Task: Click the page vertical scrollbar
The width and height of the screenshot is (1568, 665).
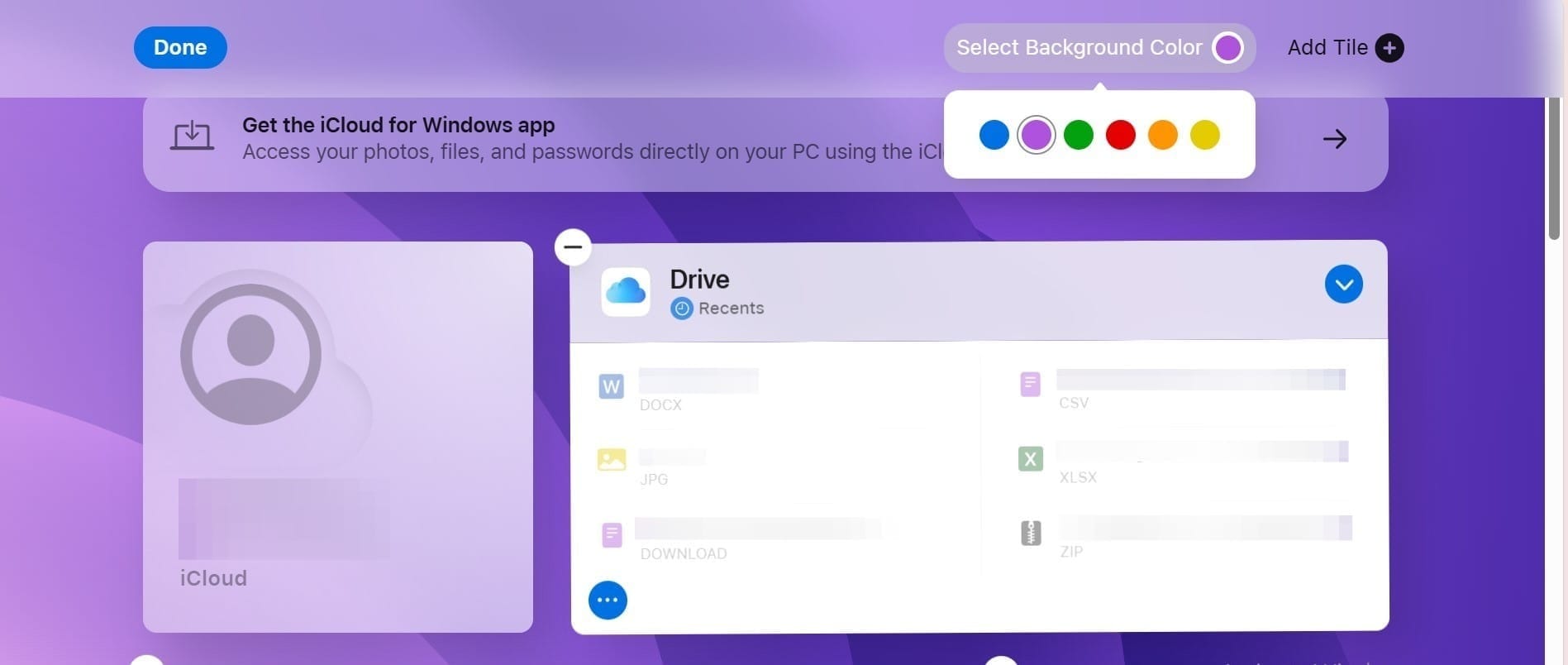Action: [x=1553, y=168]
